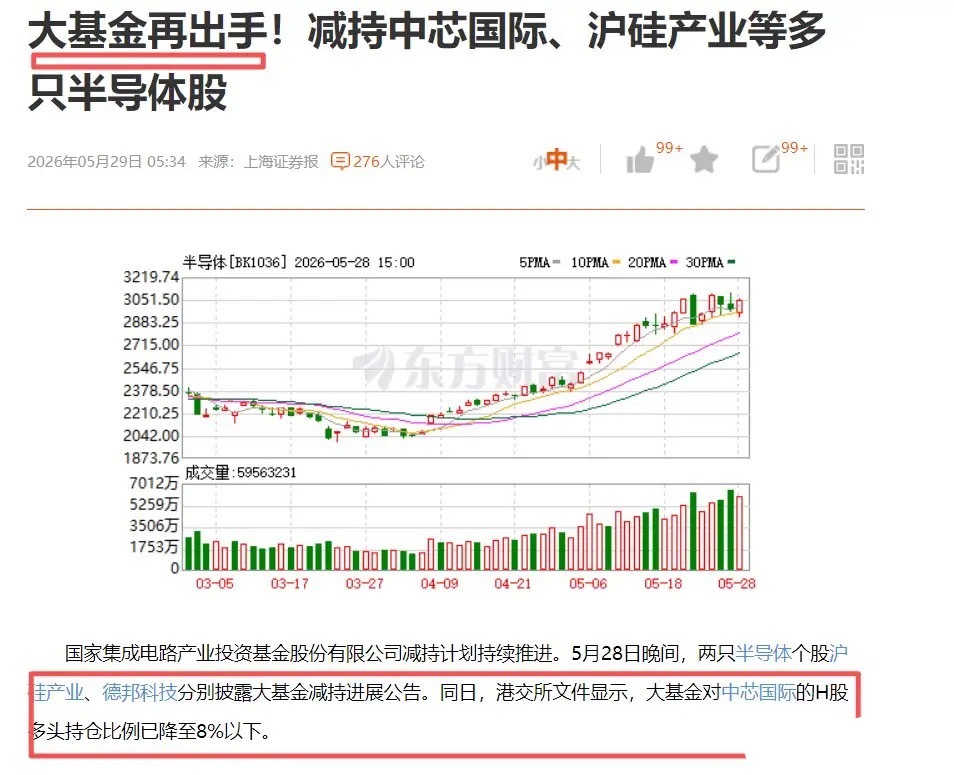Show the QR code icon

tap(849, 159)
